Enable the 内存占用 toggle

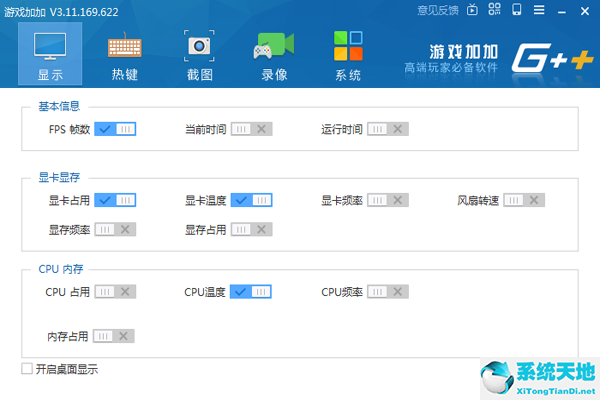coord(114,336)
